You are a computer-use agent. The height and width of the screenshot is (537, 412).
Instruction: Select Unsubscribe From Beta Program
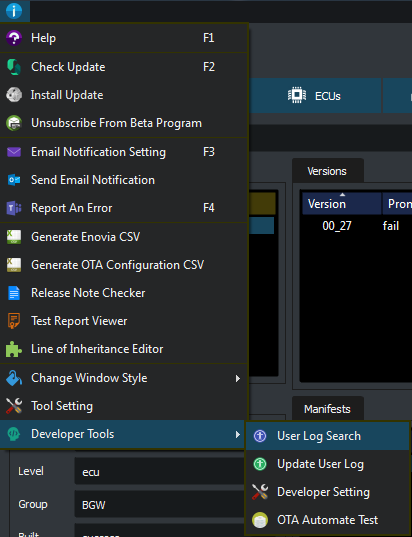(x=124, y=123)
